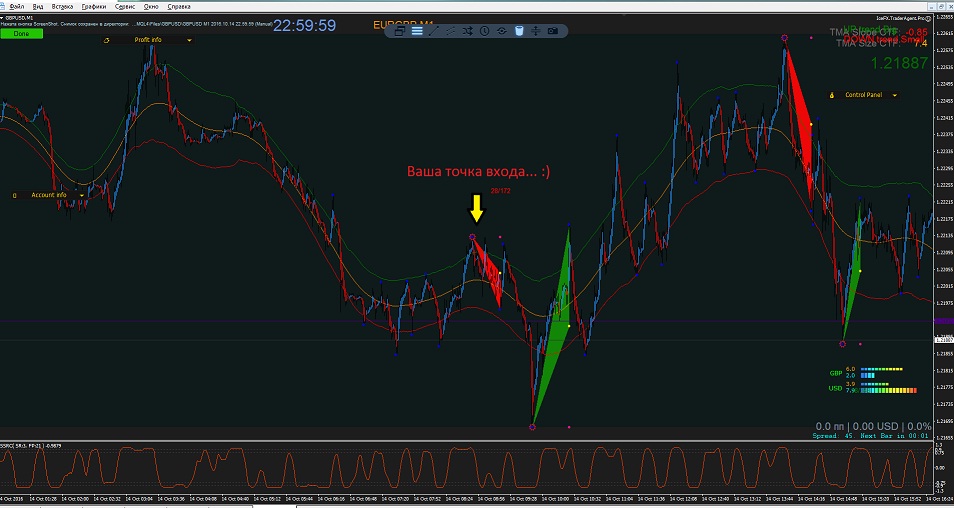Click the EURGBP M1 orange label
Image resolution: width=954 pixels, height=508 pixels.
(403, 25)
